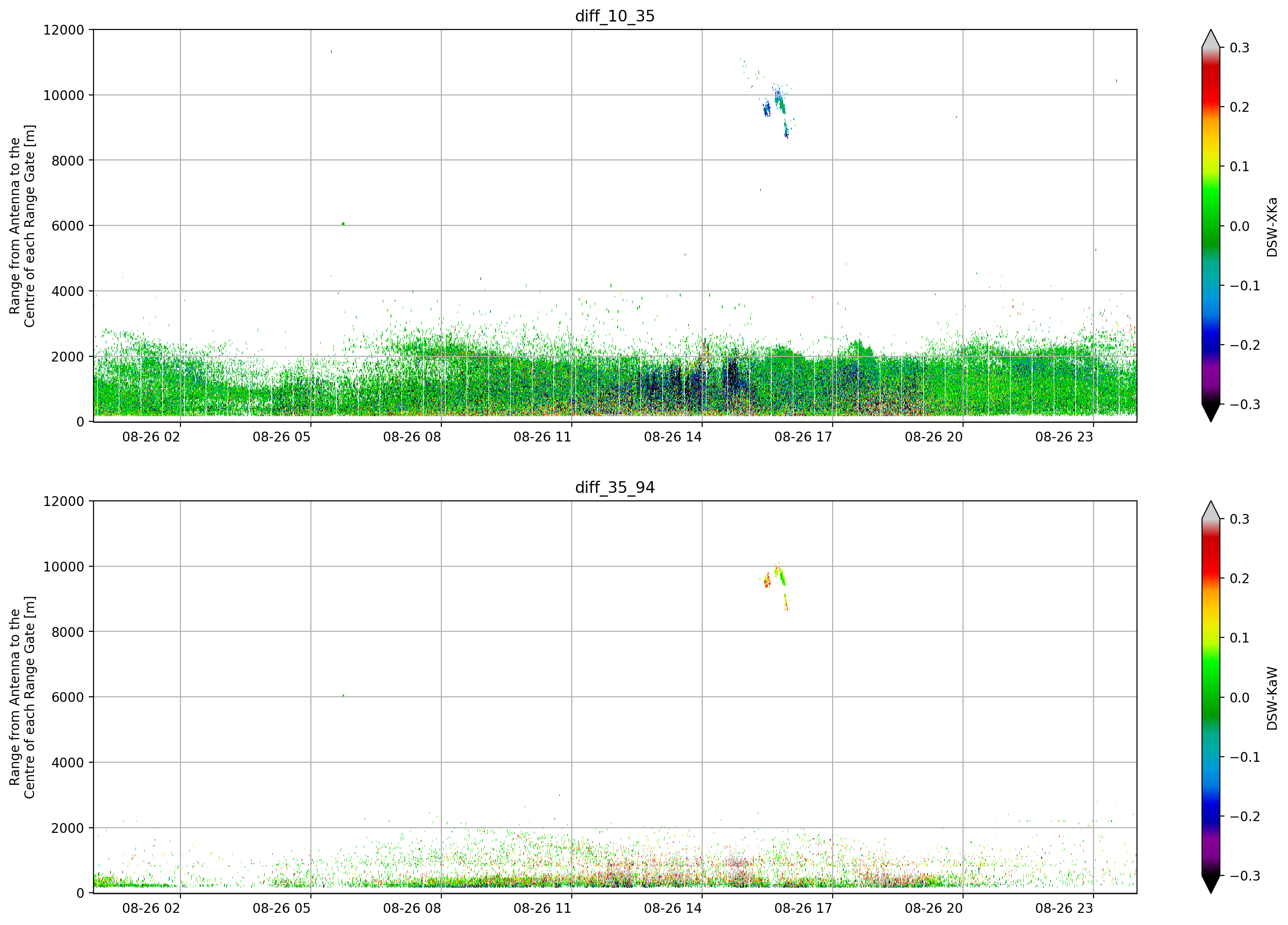
Task: Click the 10000 tick on diff_10_35 y-axis
Action: click(x=64, y=95)
